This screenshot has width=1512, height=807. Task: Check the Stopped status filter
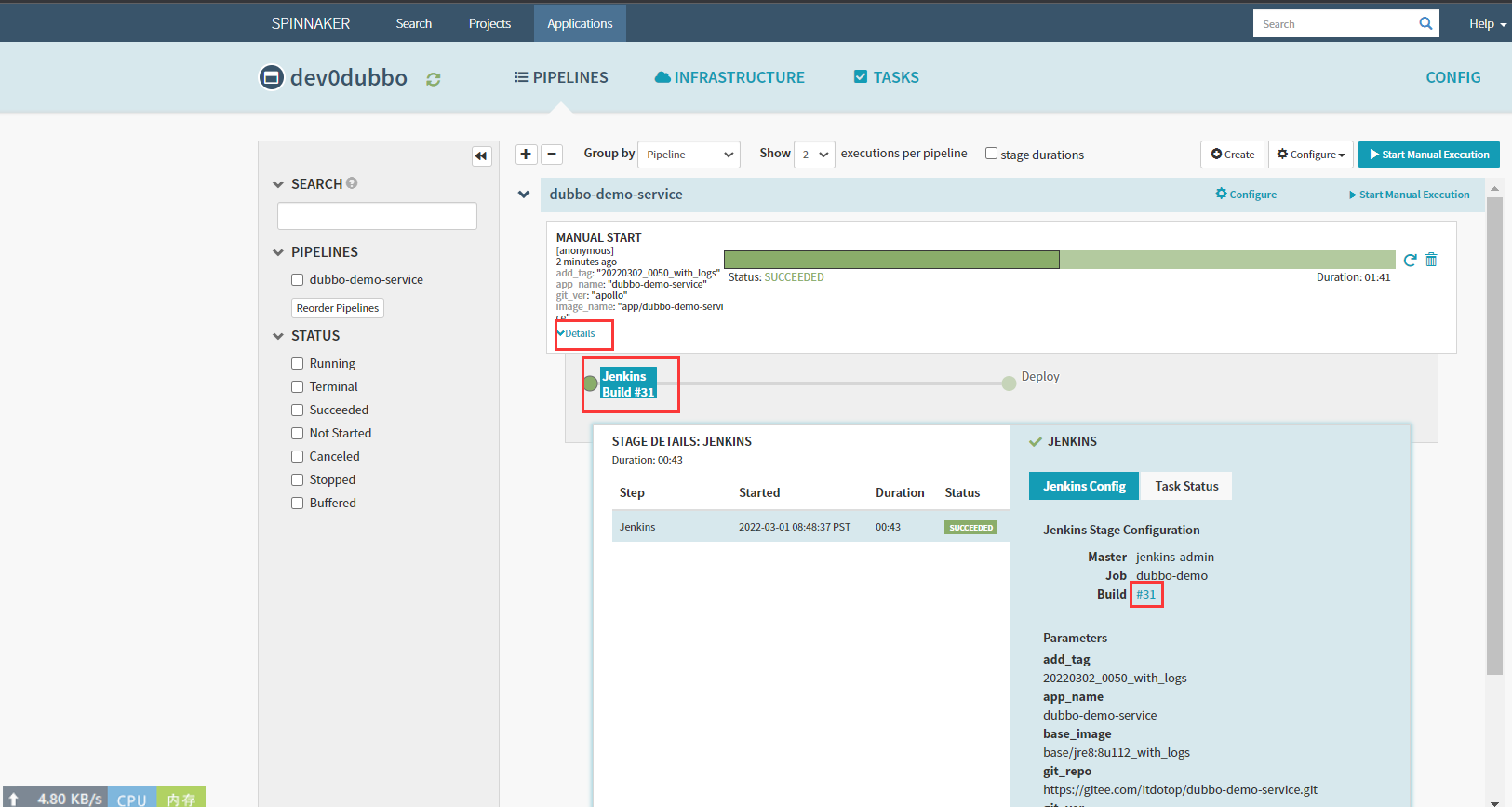298,479
